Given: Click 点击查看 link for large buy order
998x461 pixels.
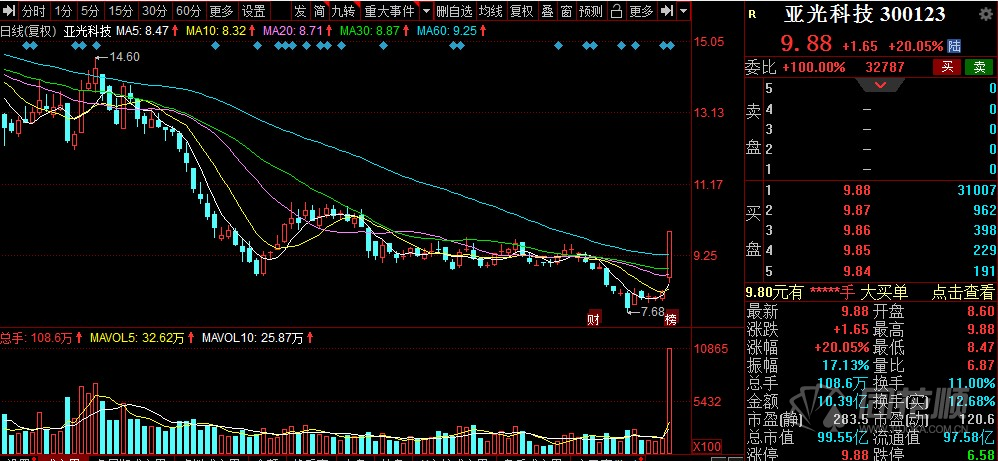Looking at the screenshot, I should click(x=964, y=292).
